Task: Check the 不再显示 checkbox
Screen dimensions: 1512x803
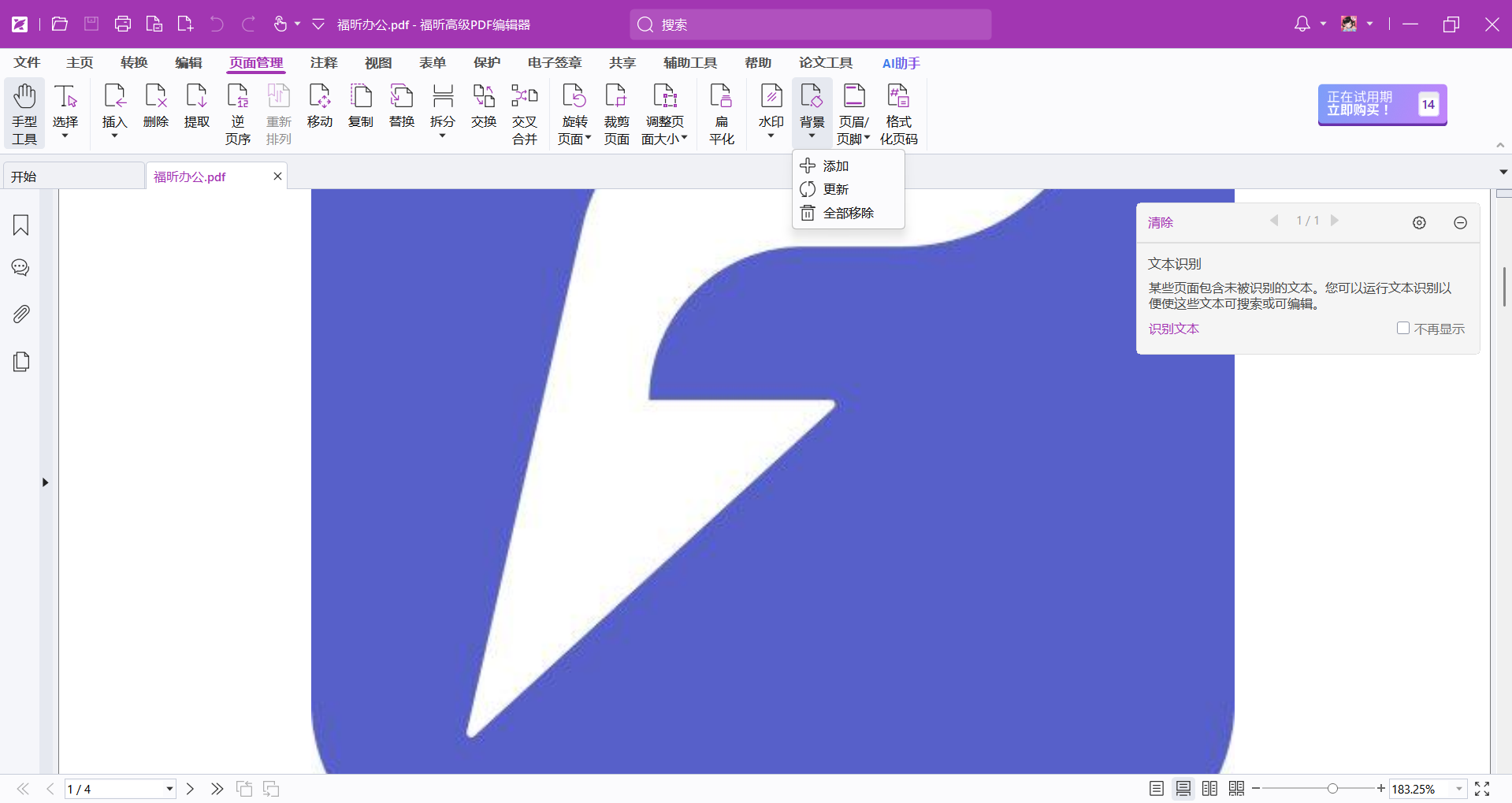Action: pyautogui.click(x=1402, y=329)
